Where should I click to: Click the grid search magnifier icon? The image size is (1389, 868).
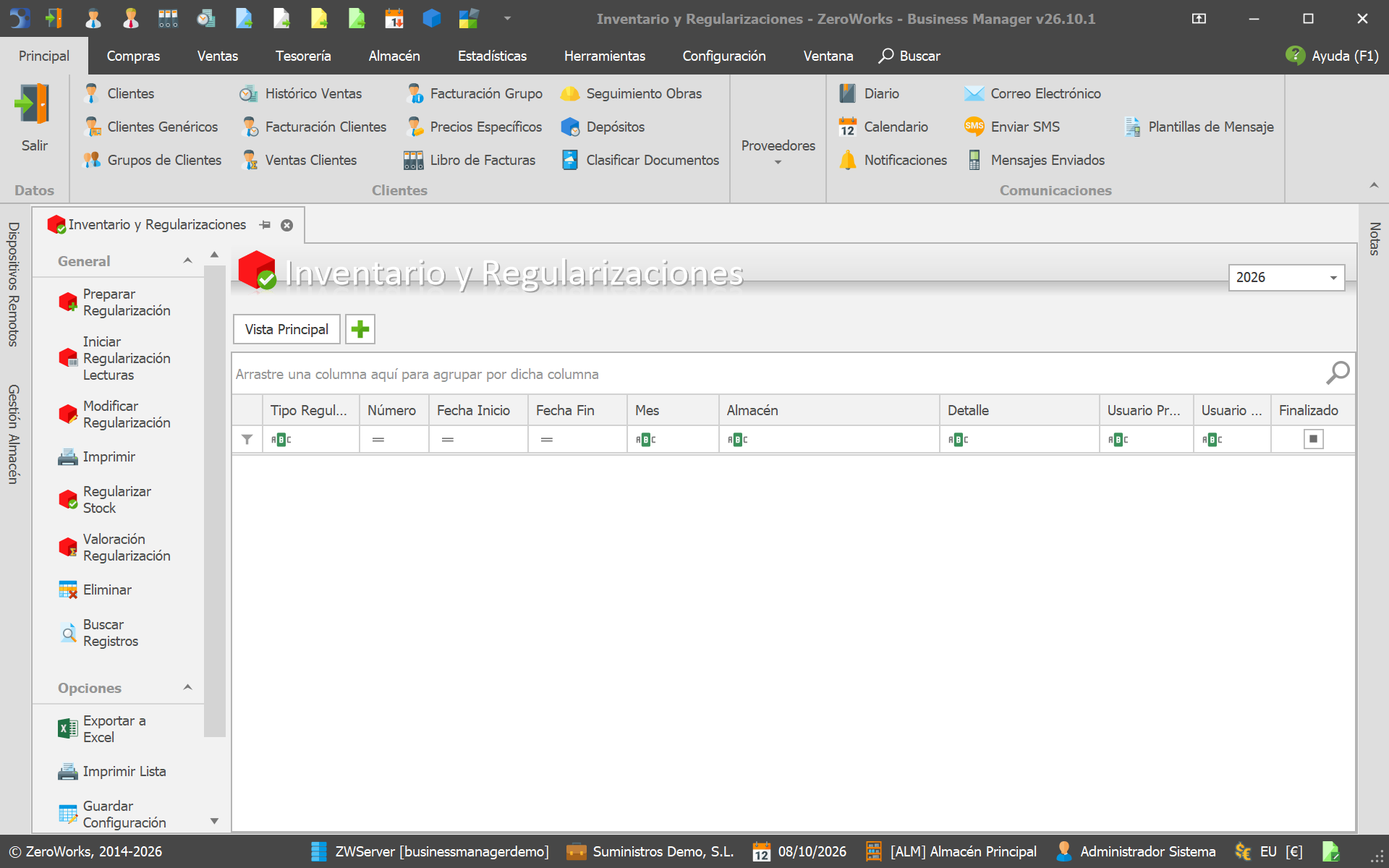[x=1337, y=373]
